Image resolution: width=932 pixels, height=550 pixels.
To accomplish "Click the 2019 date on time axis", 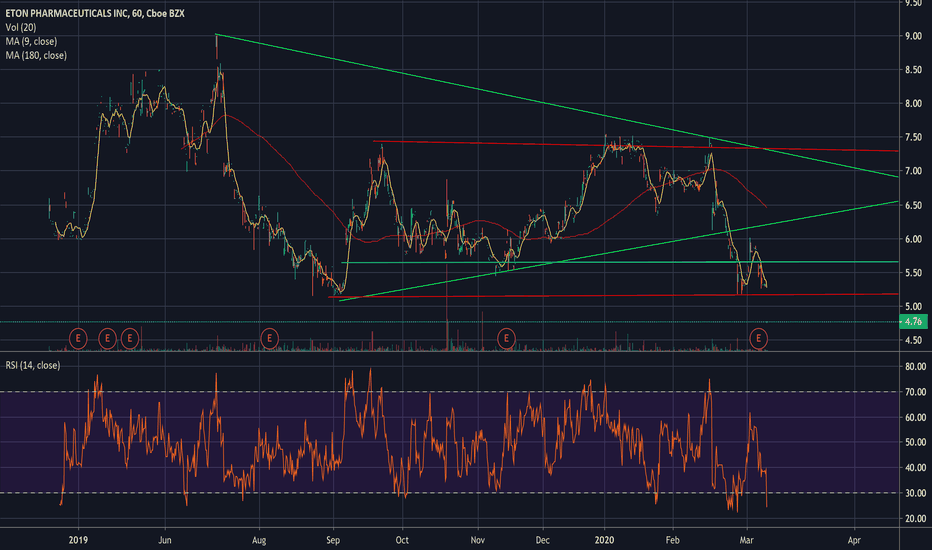I will [x=78, y=540].
